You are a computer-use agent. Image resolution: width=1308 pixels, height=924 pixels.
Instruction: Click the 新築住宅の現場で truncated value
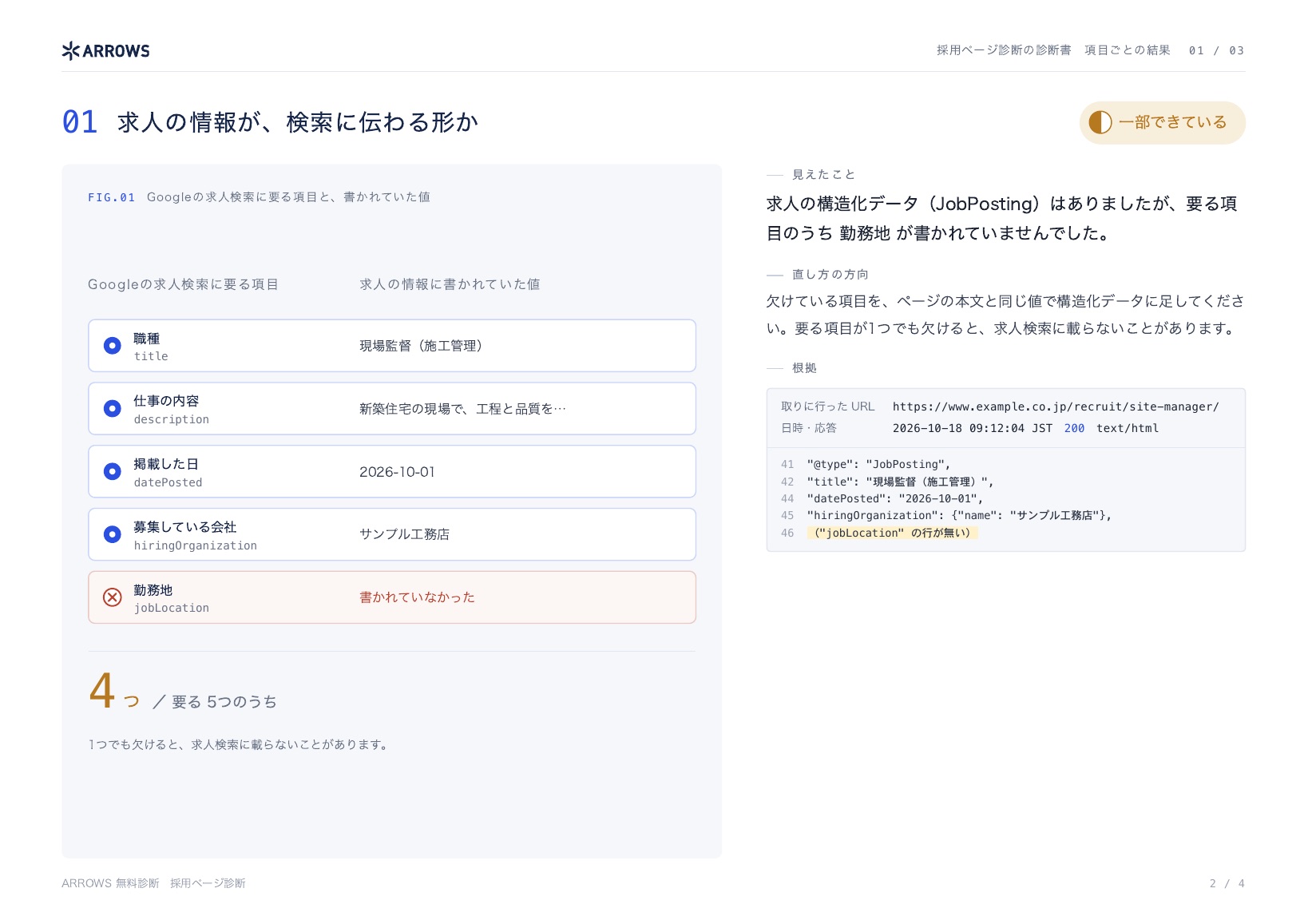click(462, 409)
